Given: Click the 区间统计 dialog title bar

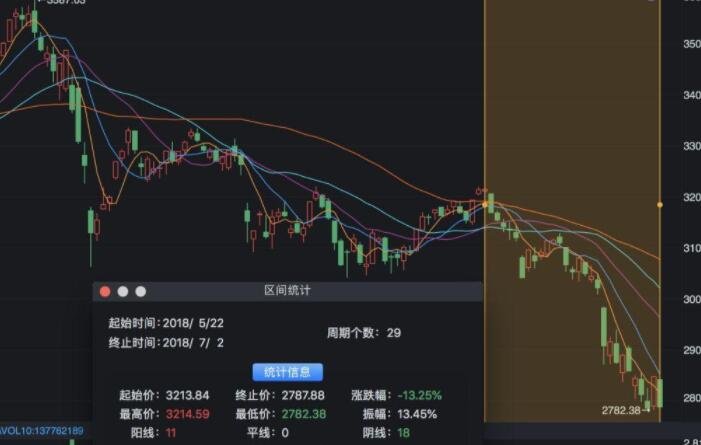Looking at the screenshot, I should coord(288,291).
